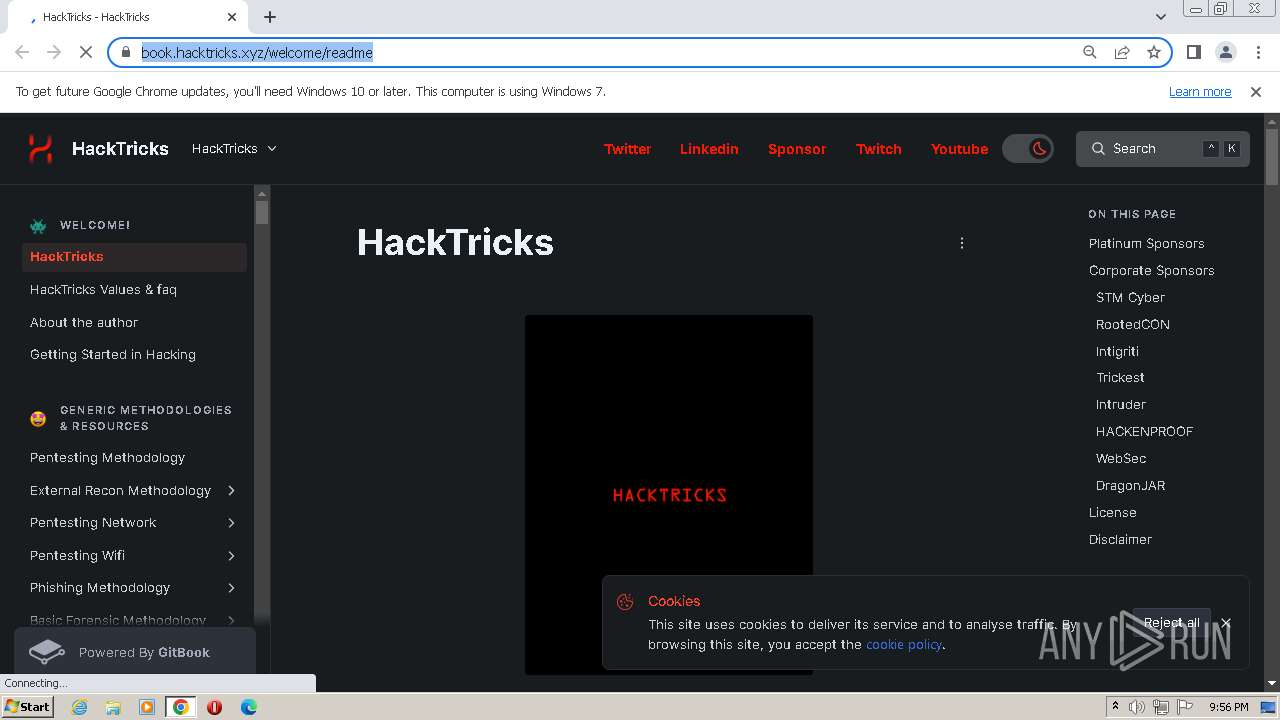The image size is (1280, 720).
Task: Go to the Youtube header link
Action: (959, 149)
